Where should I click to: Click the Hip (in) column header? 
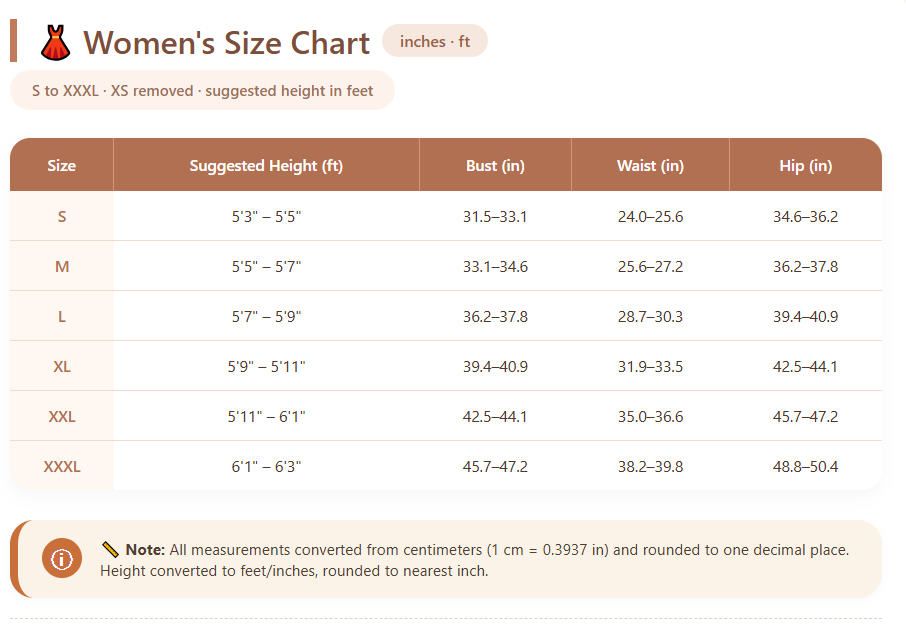[x=805, y=166]
